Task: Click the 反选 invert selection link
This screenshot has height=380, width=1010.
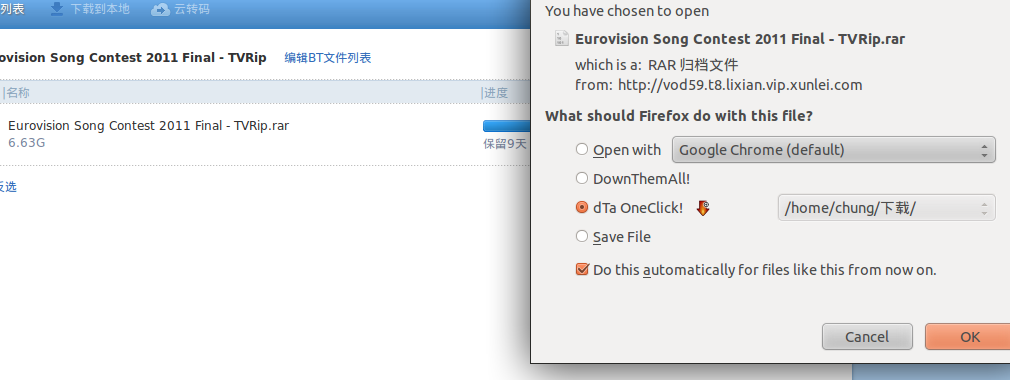Action: (x=8, y=187)
